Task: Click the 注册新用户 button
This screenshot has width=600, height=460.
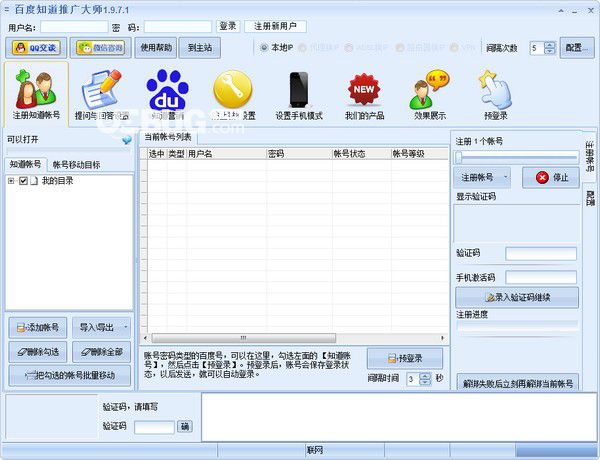Action: pos(275,26)
